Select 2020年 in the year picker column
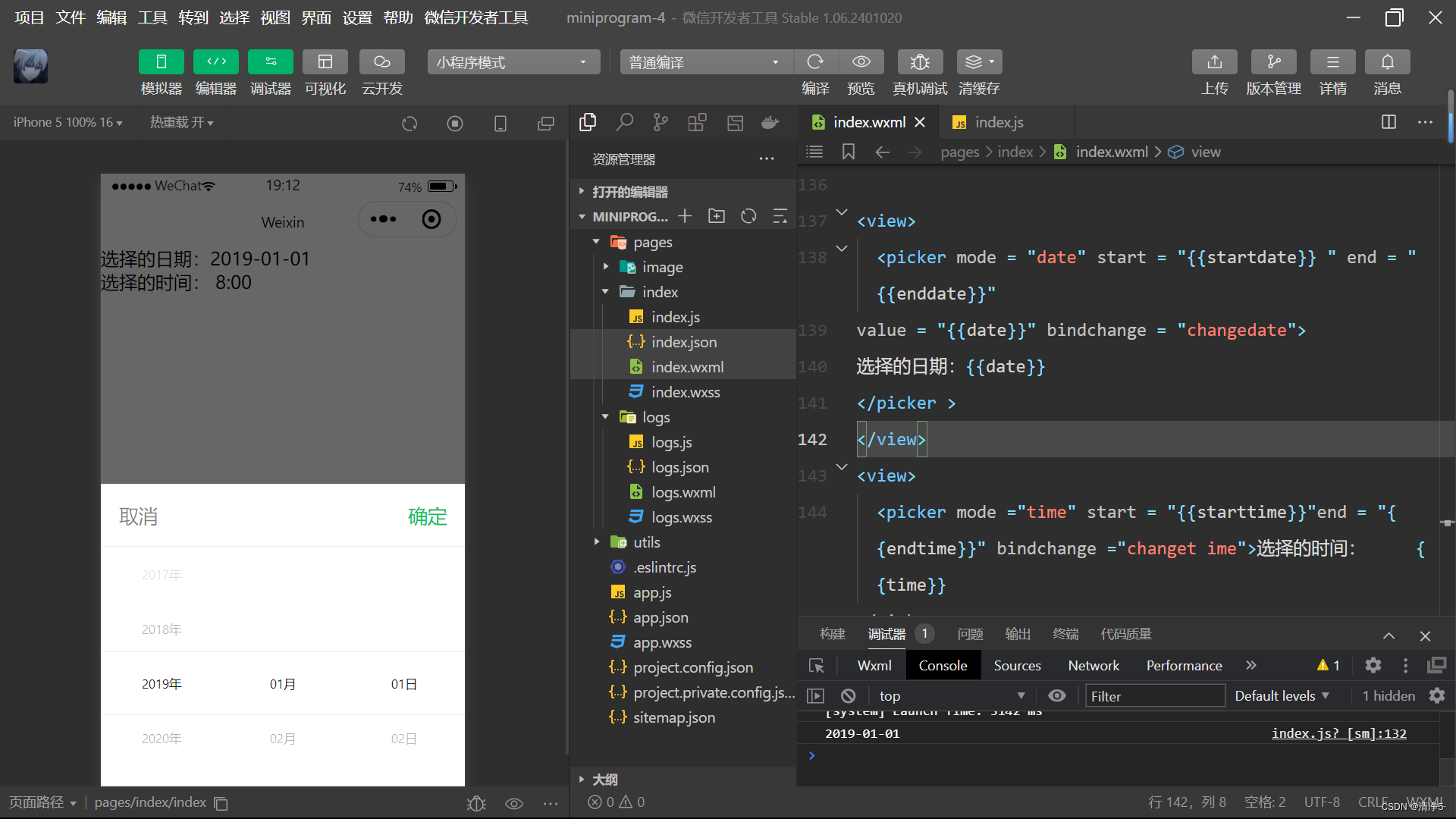This screenshot has width=1456, height=819. 162,739
